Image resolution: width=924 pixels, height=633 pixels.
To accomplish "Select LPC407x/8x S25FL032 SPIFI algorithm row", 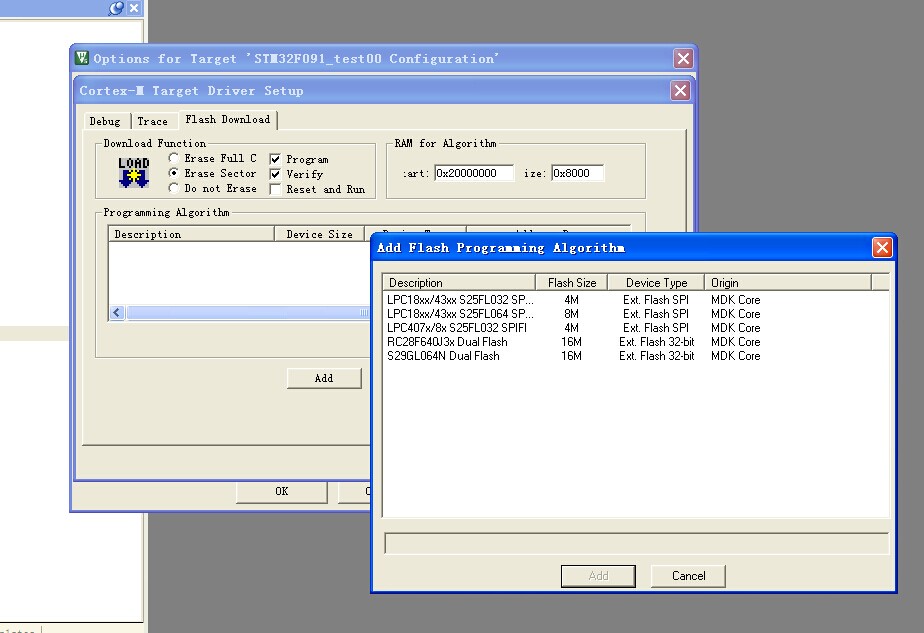I will click(635, 328).
